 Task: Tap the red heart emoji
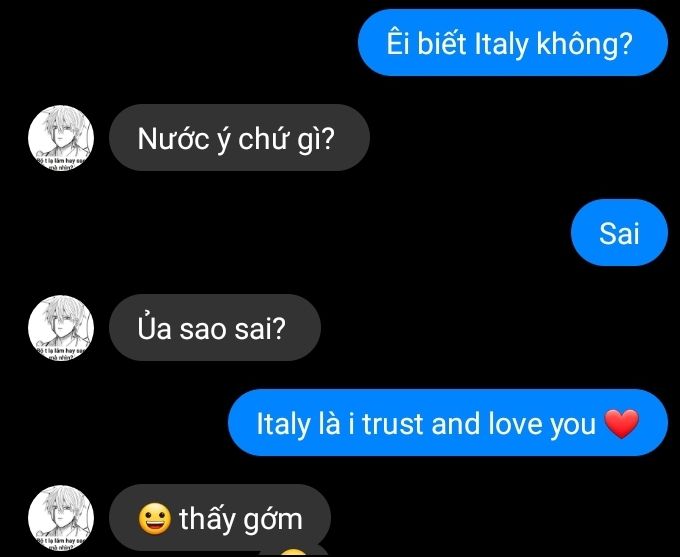point(621,423)
